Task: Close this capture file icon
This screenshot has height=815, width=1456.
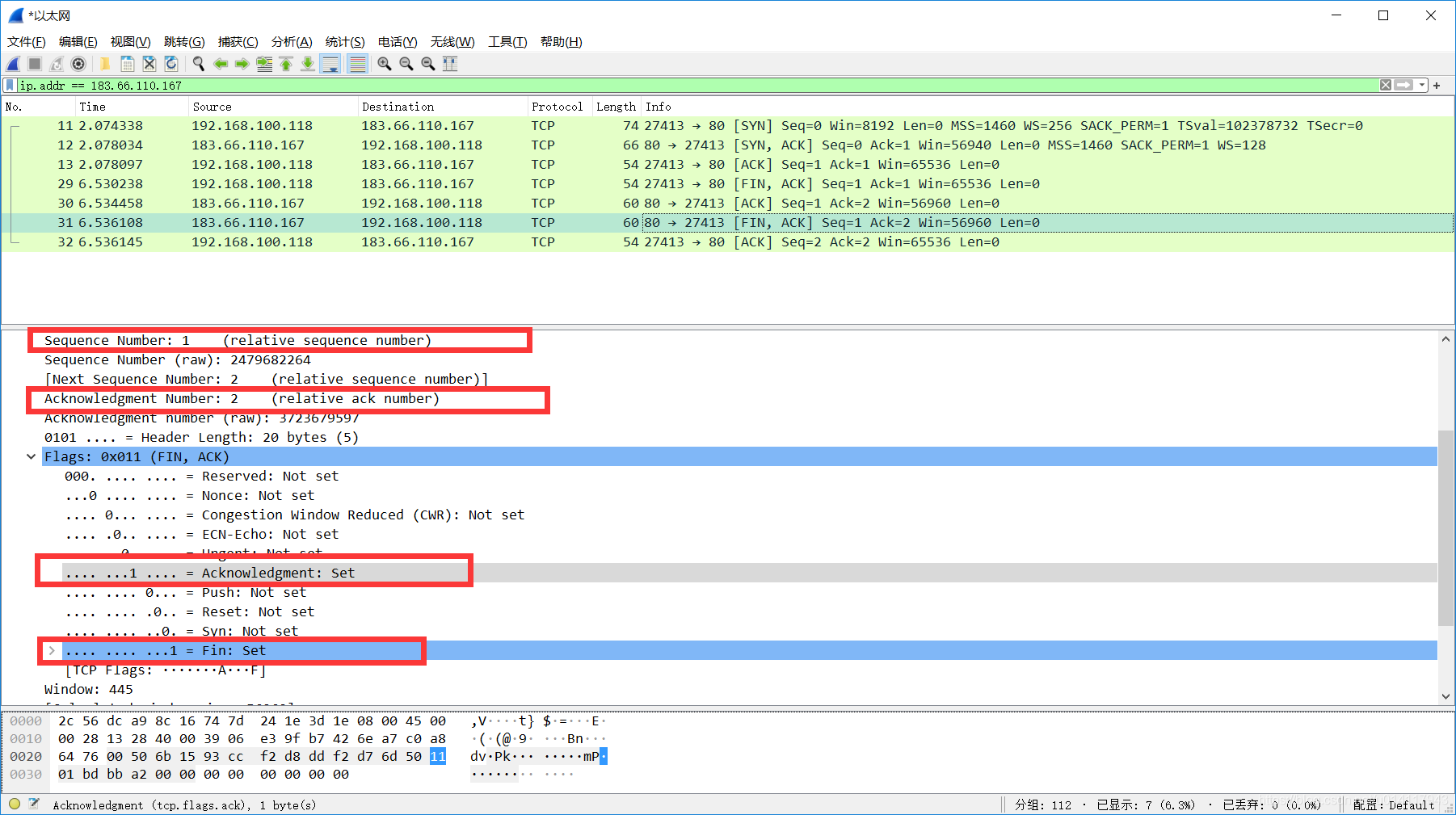Action: pyautogui.click(x=149, y=64)
